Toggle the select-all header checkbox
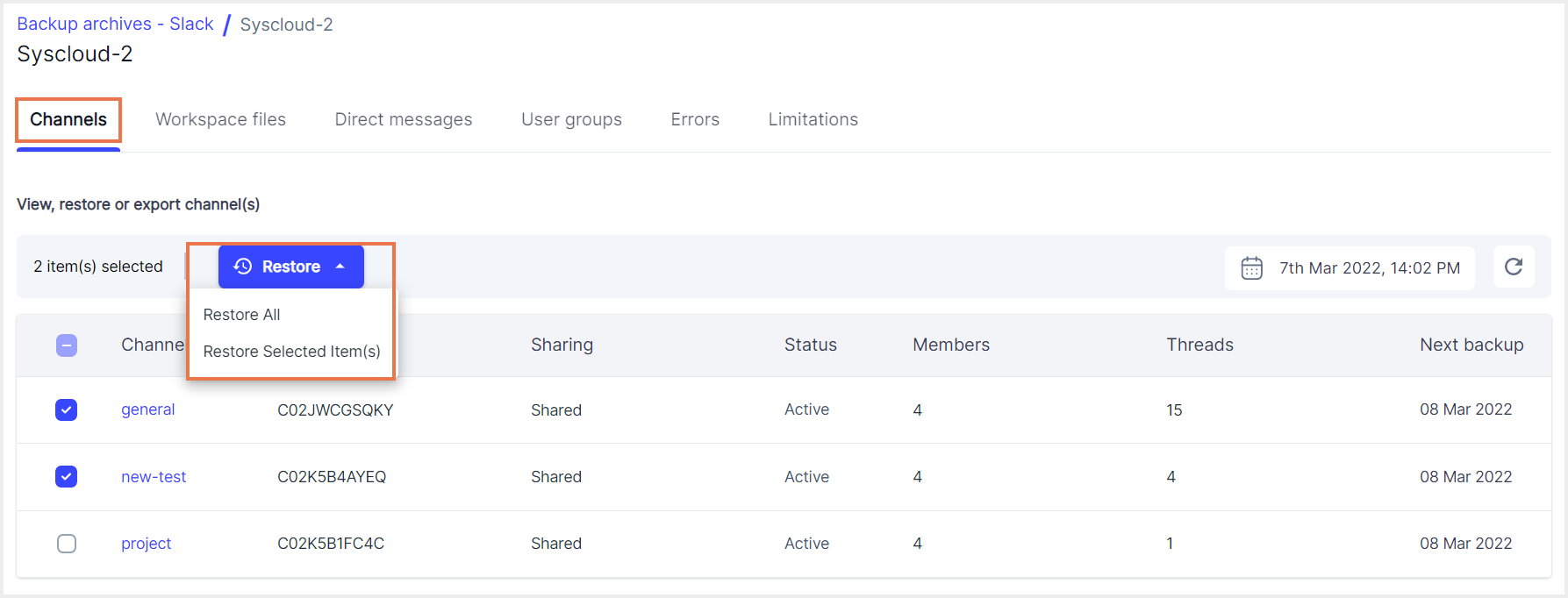This screenshot has width=1568, height=598. (x=67, y=345)
